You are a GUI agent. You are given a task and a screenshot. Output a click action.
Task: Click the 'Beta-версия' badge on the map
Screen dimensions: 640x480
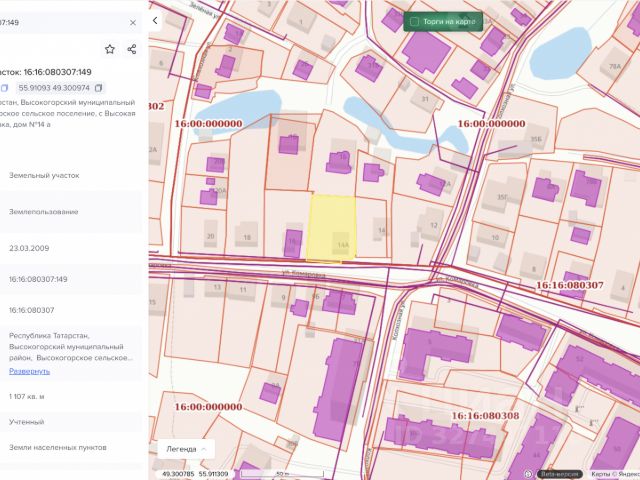coord(561,474)
